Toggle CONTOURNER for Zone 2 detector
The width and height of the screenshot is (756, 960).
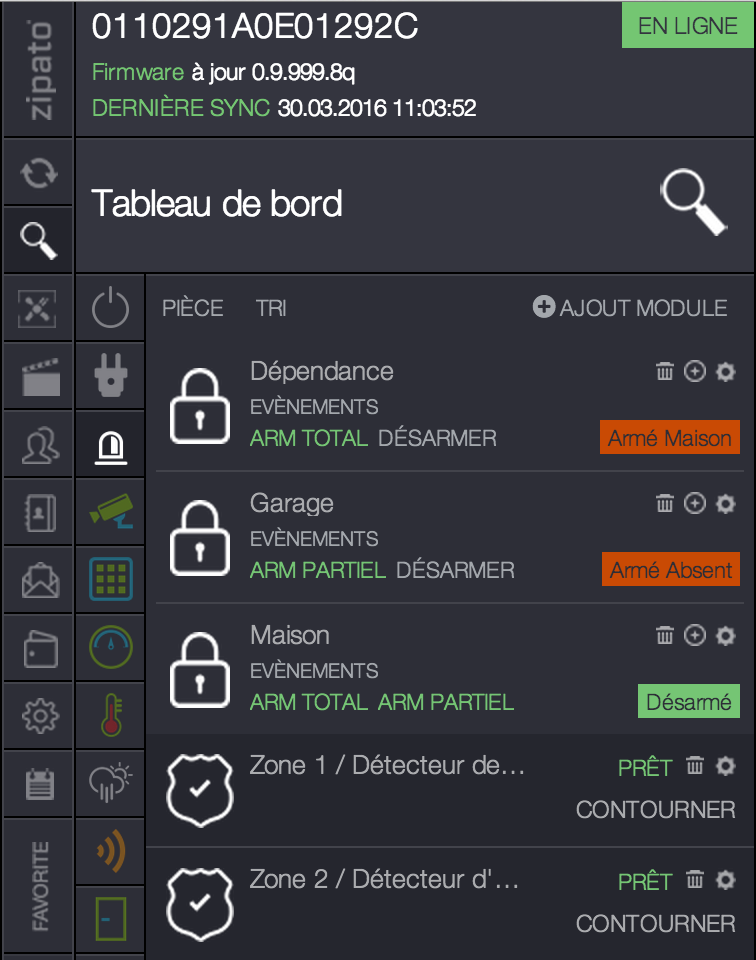click(655, 923)
